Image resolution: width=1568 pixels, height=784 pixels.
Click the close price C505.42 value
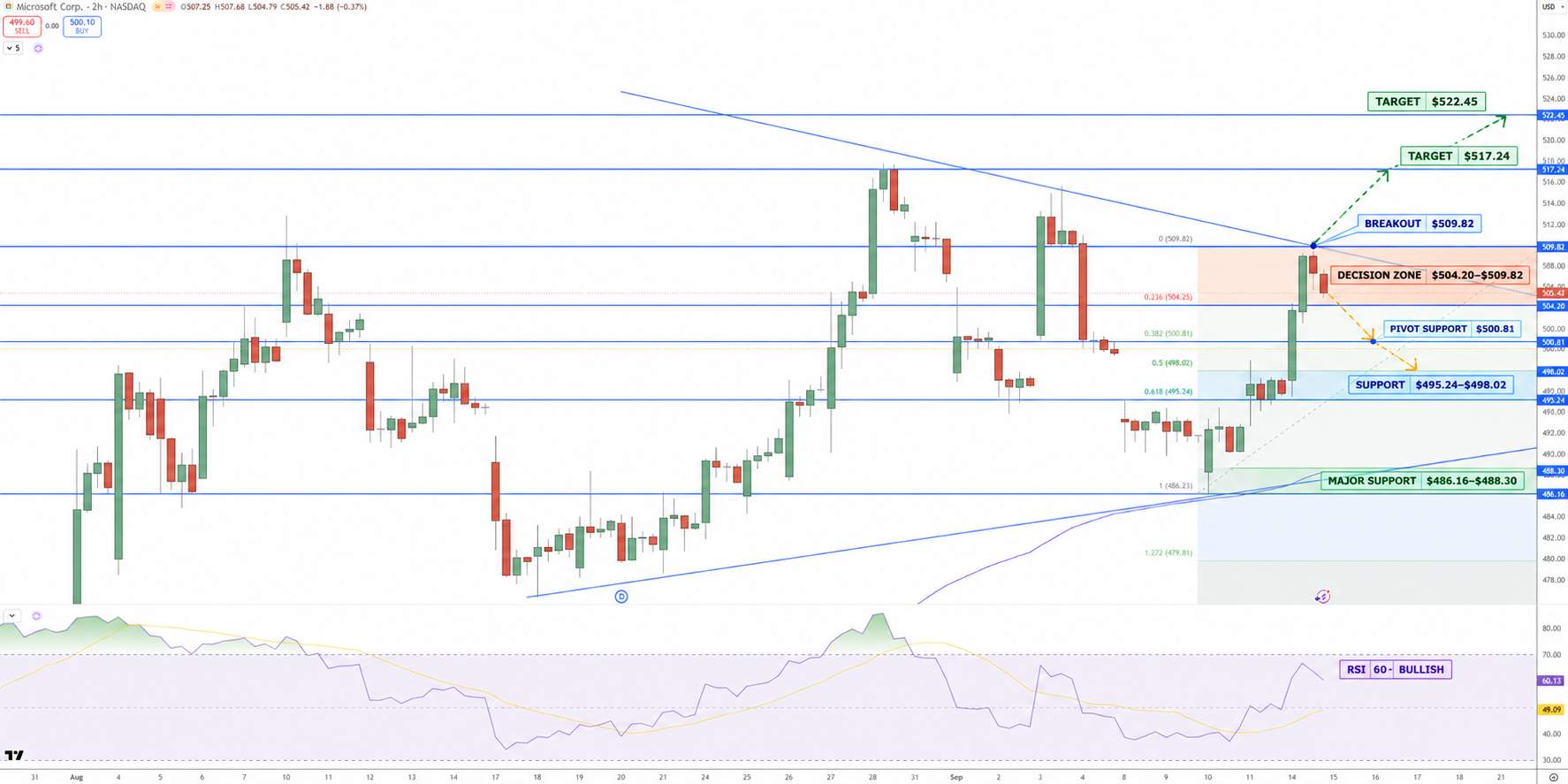click(293, 6)
